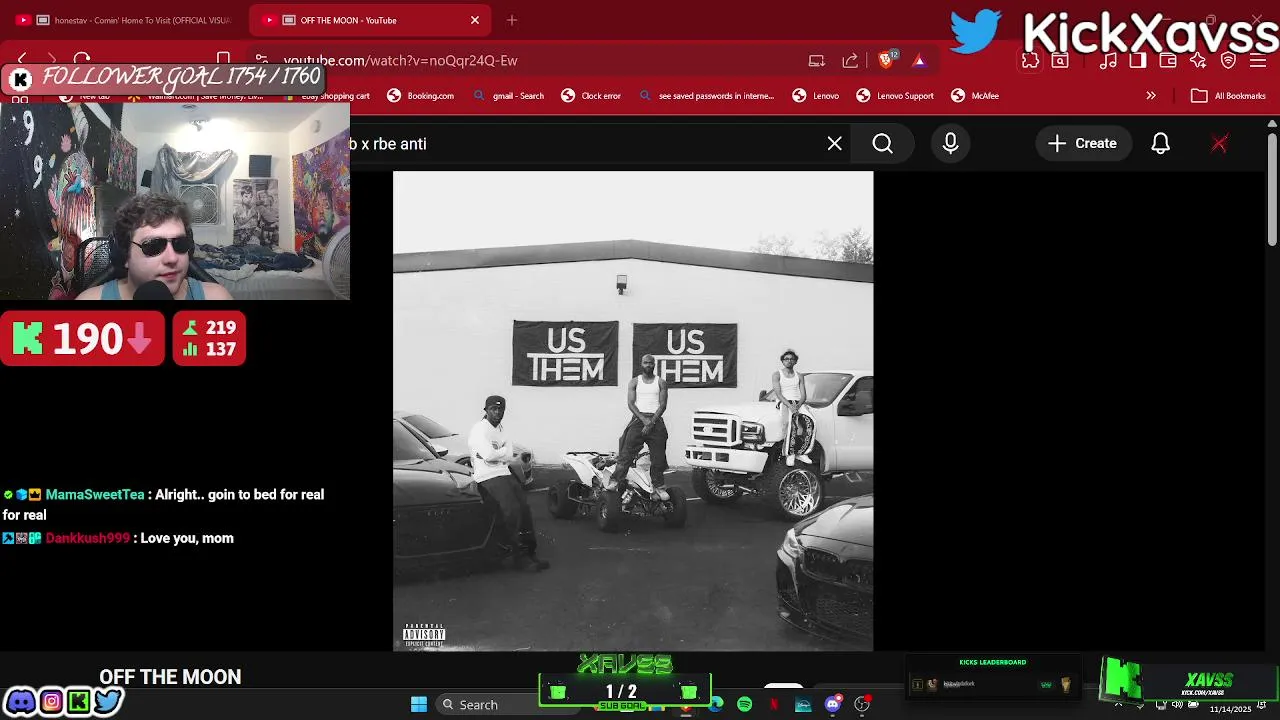The height and width of the screenshot is (720, 1280).
Task: Open the browser hamburger menu
Action: [1258, 61]
